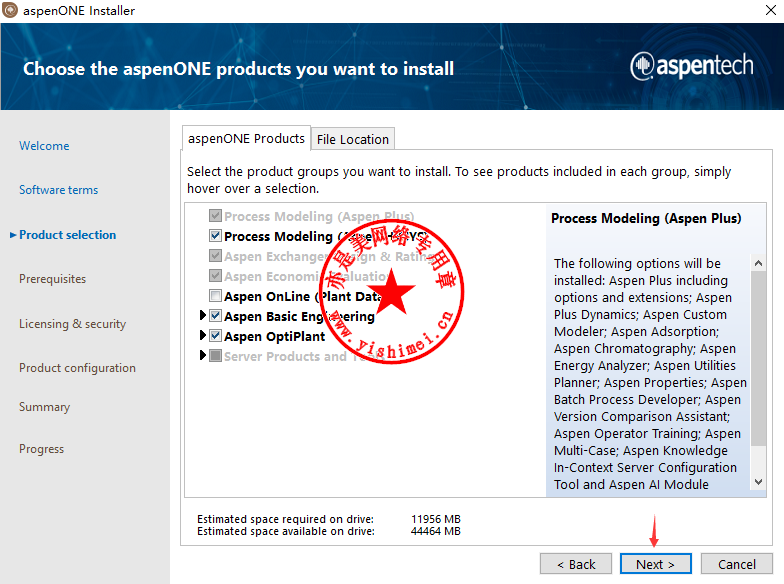Click the 44464 MB available space value

pyautogui.click(x=436, y=531)
